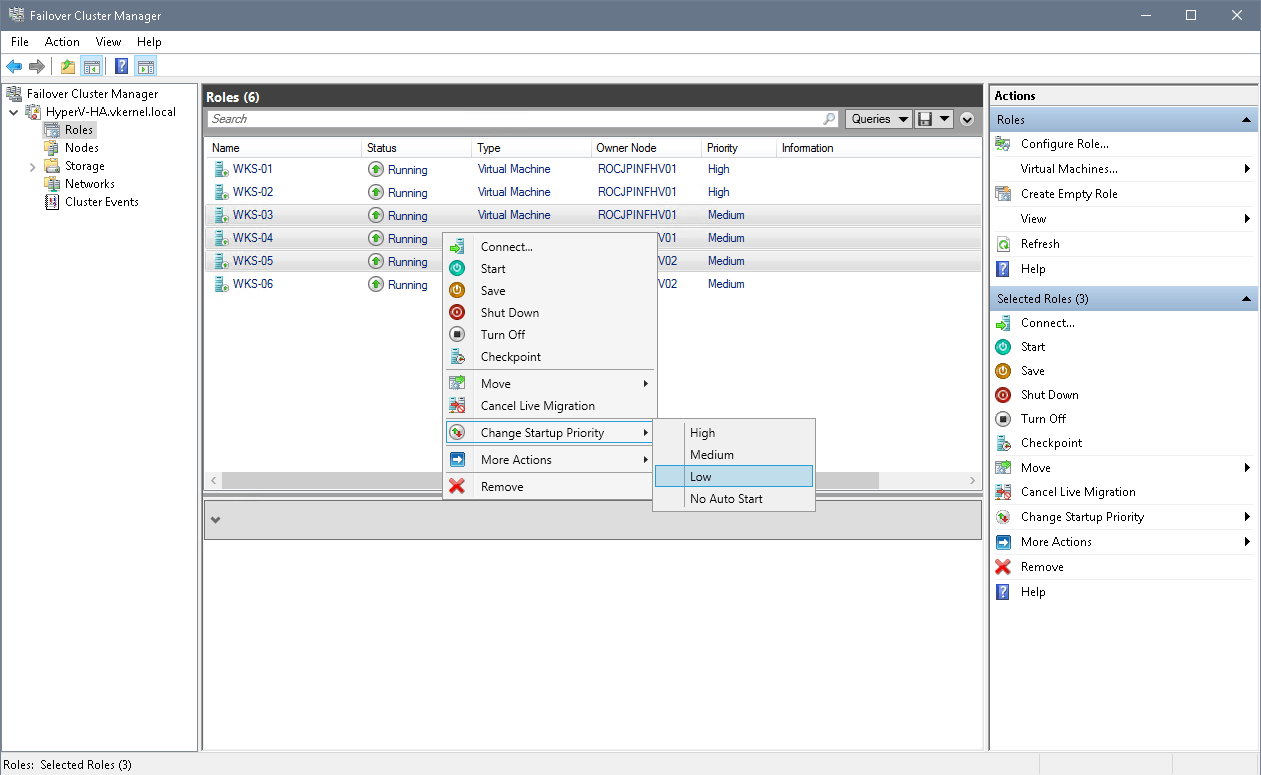Screen dimensions: 1261x775
Task: Click the Checkpoint icon in context menu
Action: (457, 357)
